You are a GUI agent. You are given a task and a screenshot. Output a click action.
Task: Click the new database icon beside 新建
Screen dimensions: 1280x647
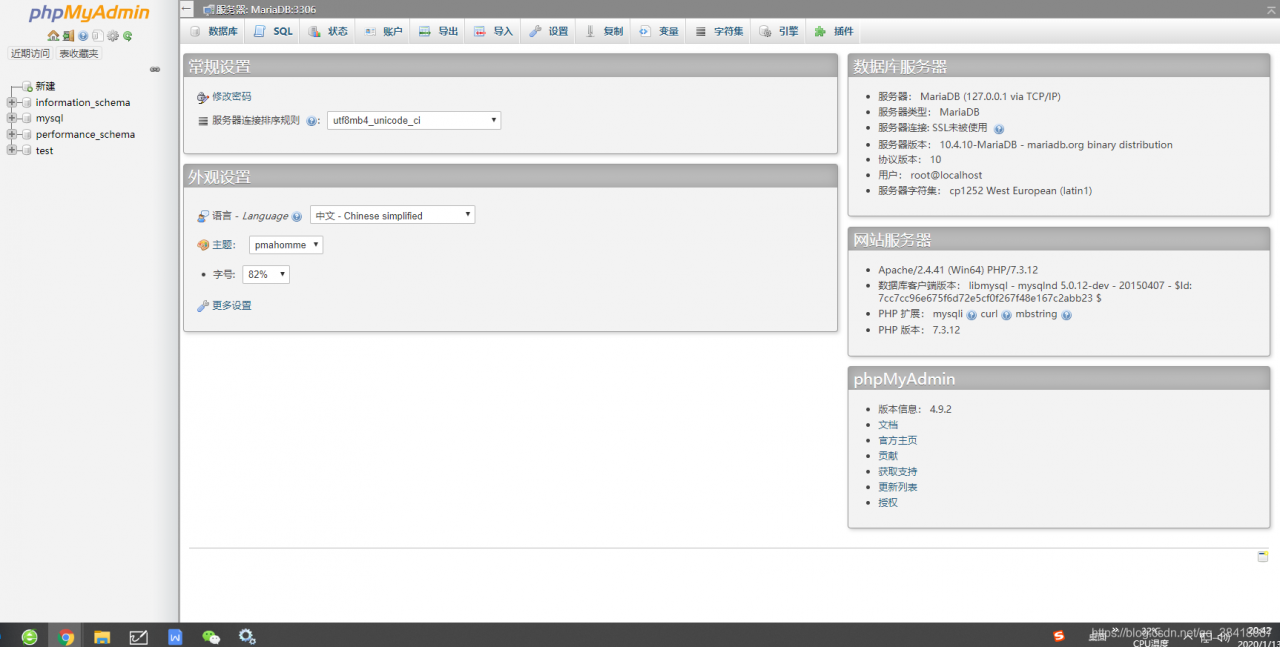pos(27,87)
